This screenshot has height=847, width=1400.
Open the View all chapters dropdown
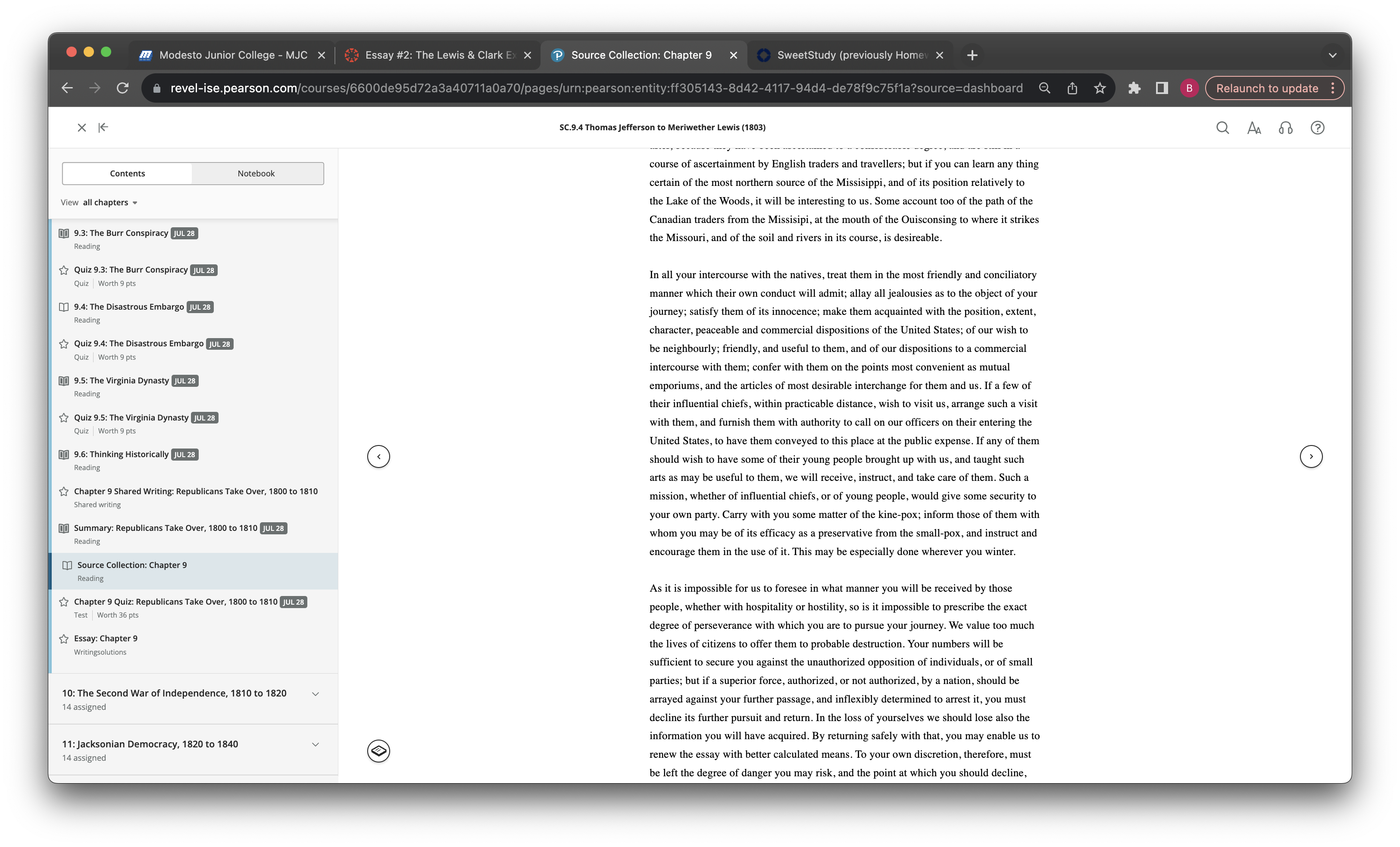pyautogui.click(x=100, y=202)
